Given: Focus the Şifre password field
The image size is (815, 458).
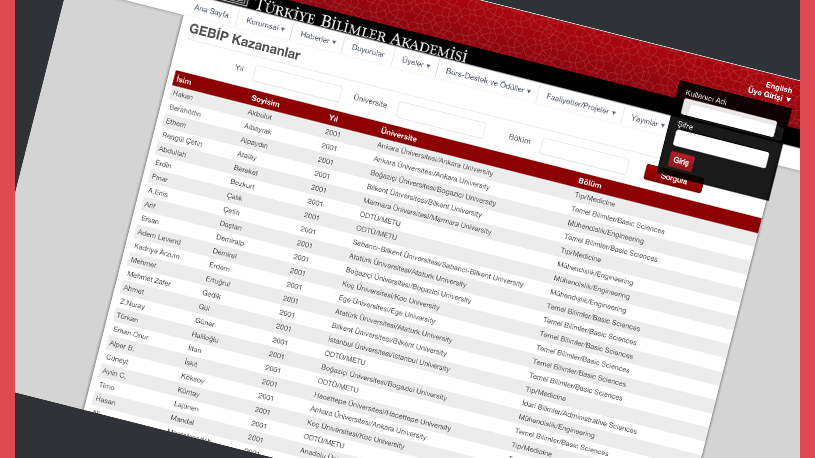Looking at the screenshot, I should point(720,148).
